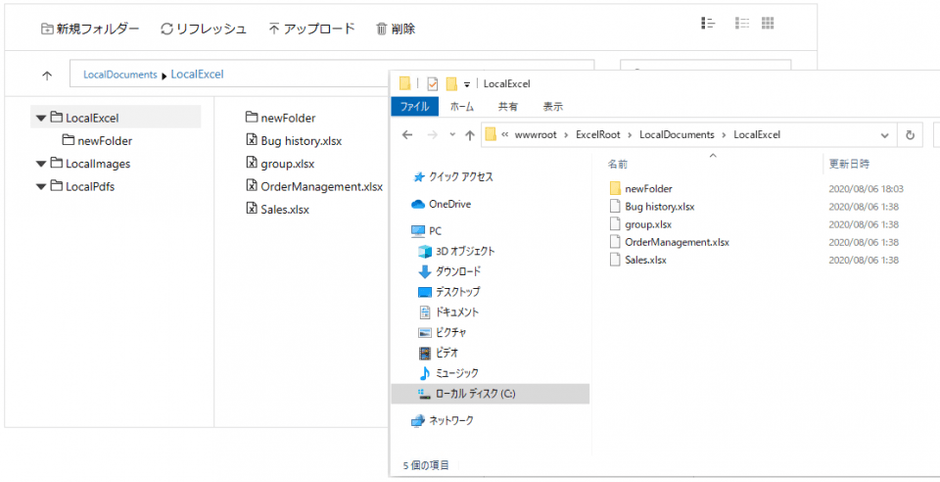
Task: Click the 新規フォルダー new folder button
Action: pos(90,29)
